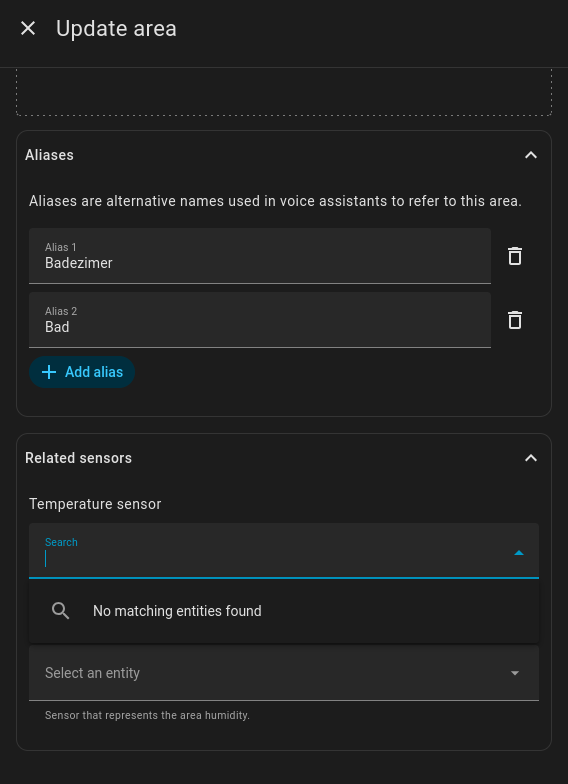Click the Aliases section heading

tap(50, 155)
